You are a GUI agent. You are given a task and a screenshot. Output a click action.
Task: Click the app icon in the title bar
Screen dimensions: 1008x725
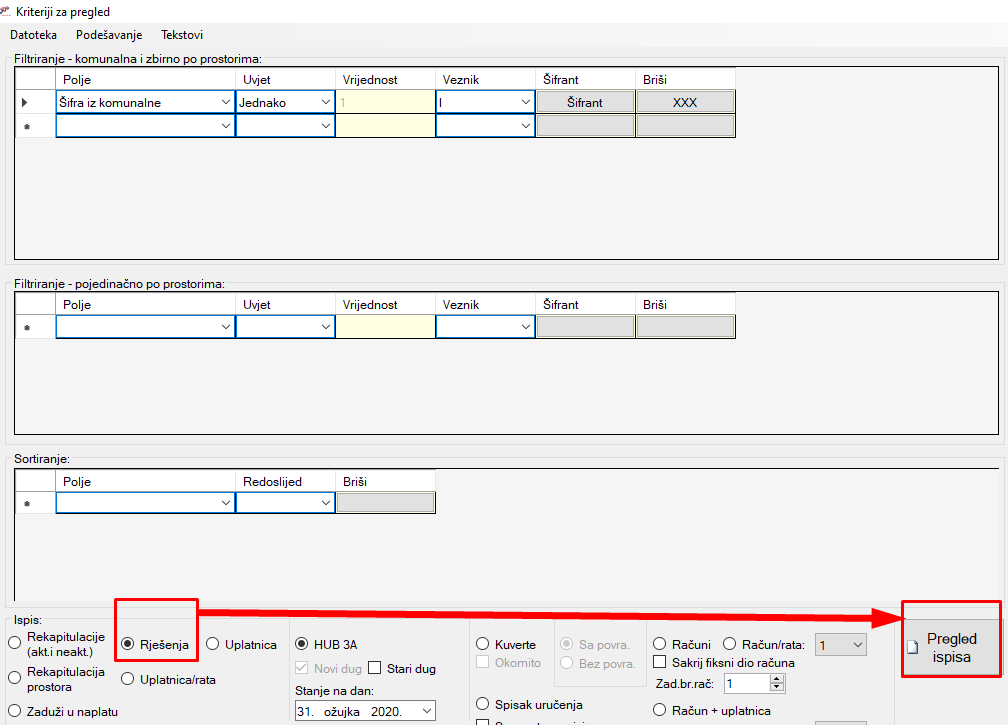pos(8,11)
